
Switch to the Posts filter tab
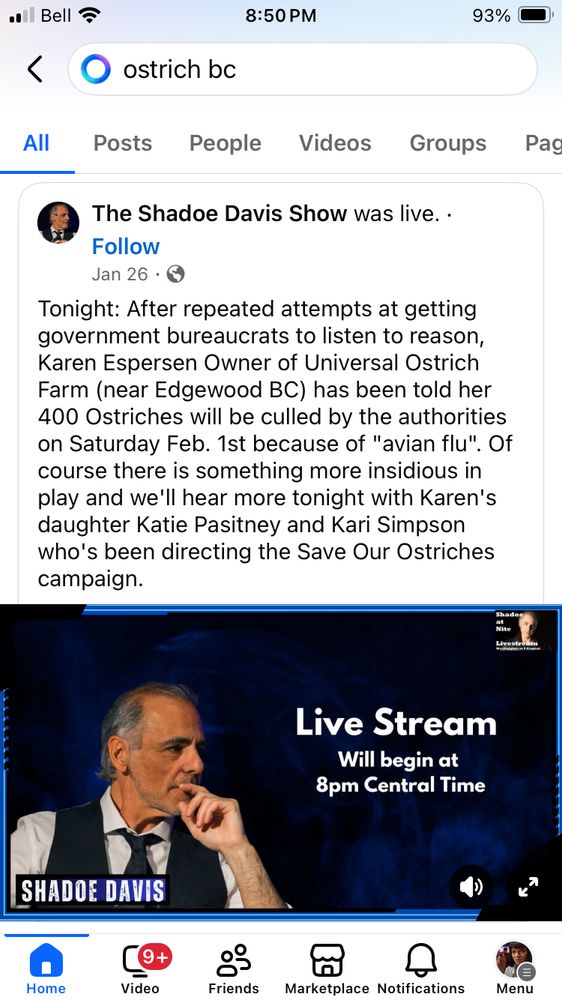point(122,143)
